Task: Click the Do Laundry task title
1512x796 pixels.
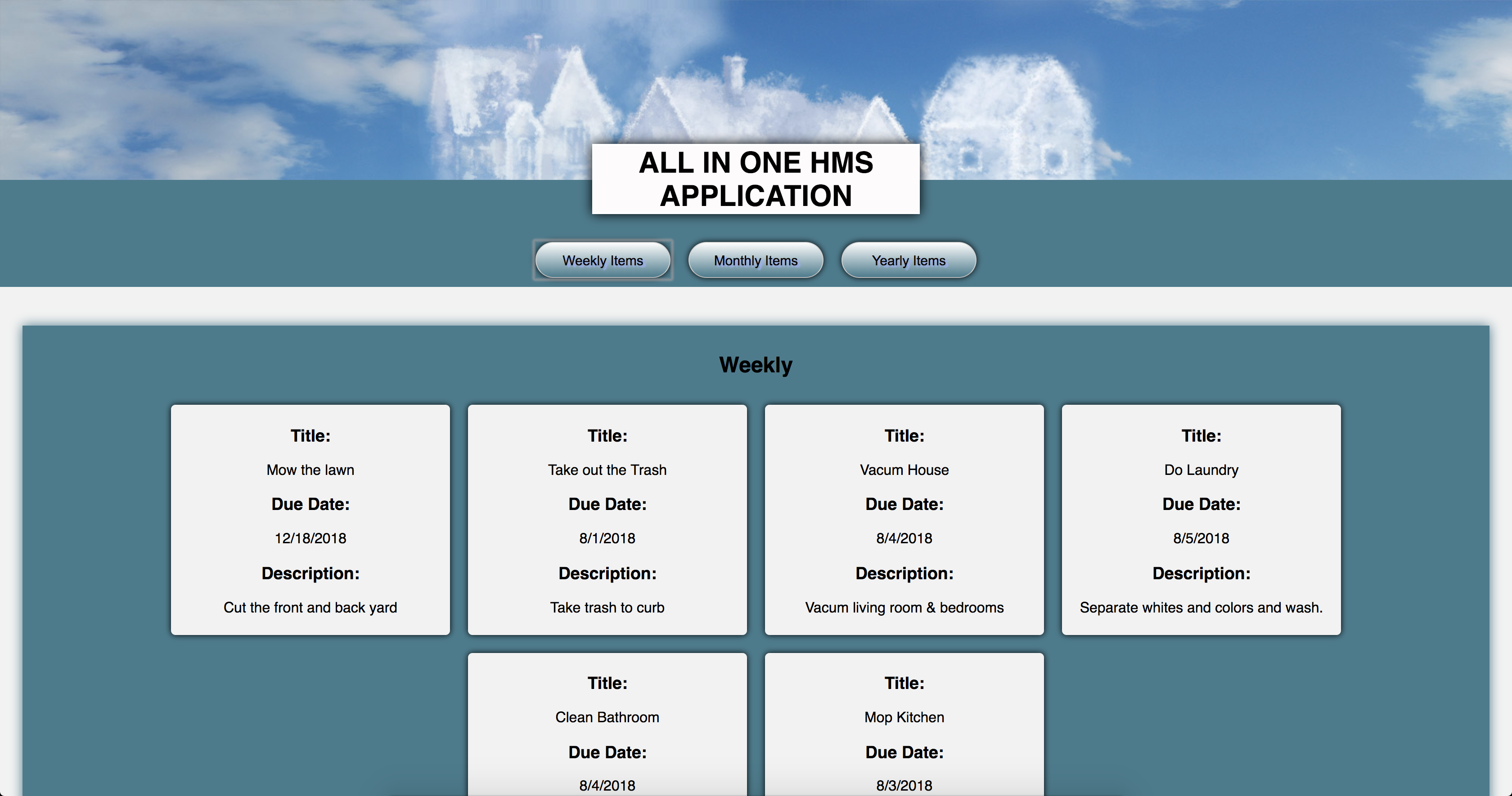Action: [x=1201, y=470]
